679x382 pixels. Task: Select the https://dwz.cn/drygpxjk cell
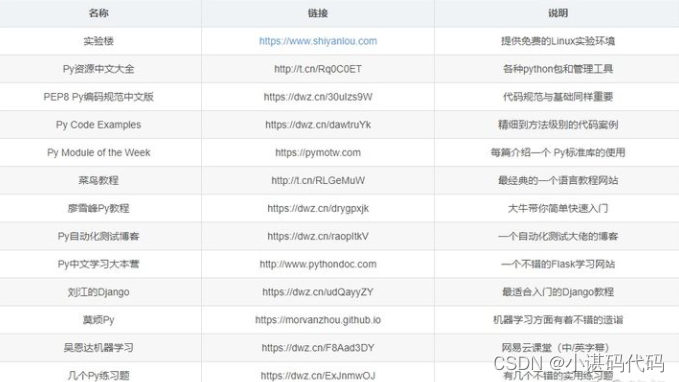point(318,208)
